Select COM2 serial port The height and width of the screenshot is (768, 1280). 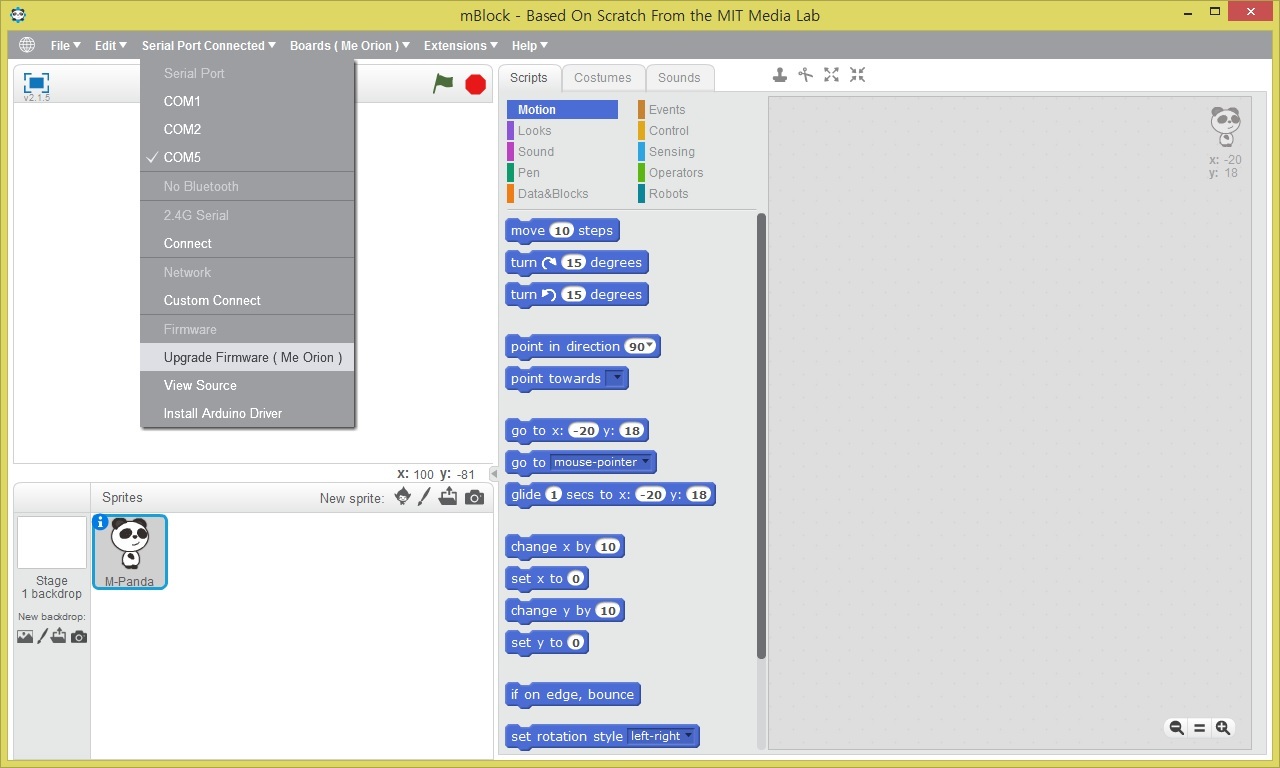[x=248, y=129]
